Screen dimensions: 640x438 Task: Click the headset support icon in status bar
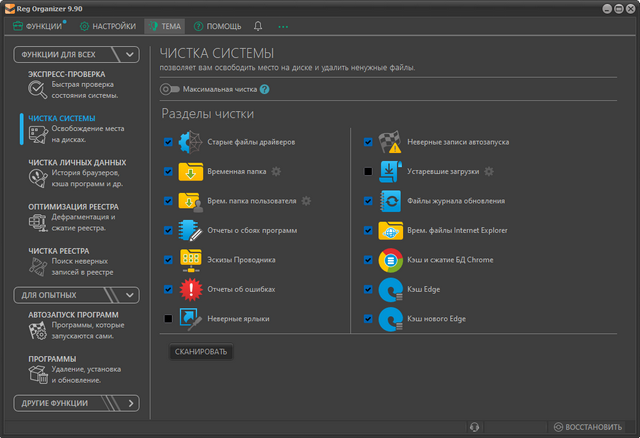click(x=473, y=427)
